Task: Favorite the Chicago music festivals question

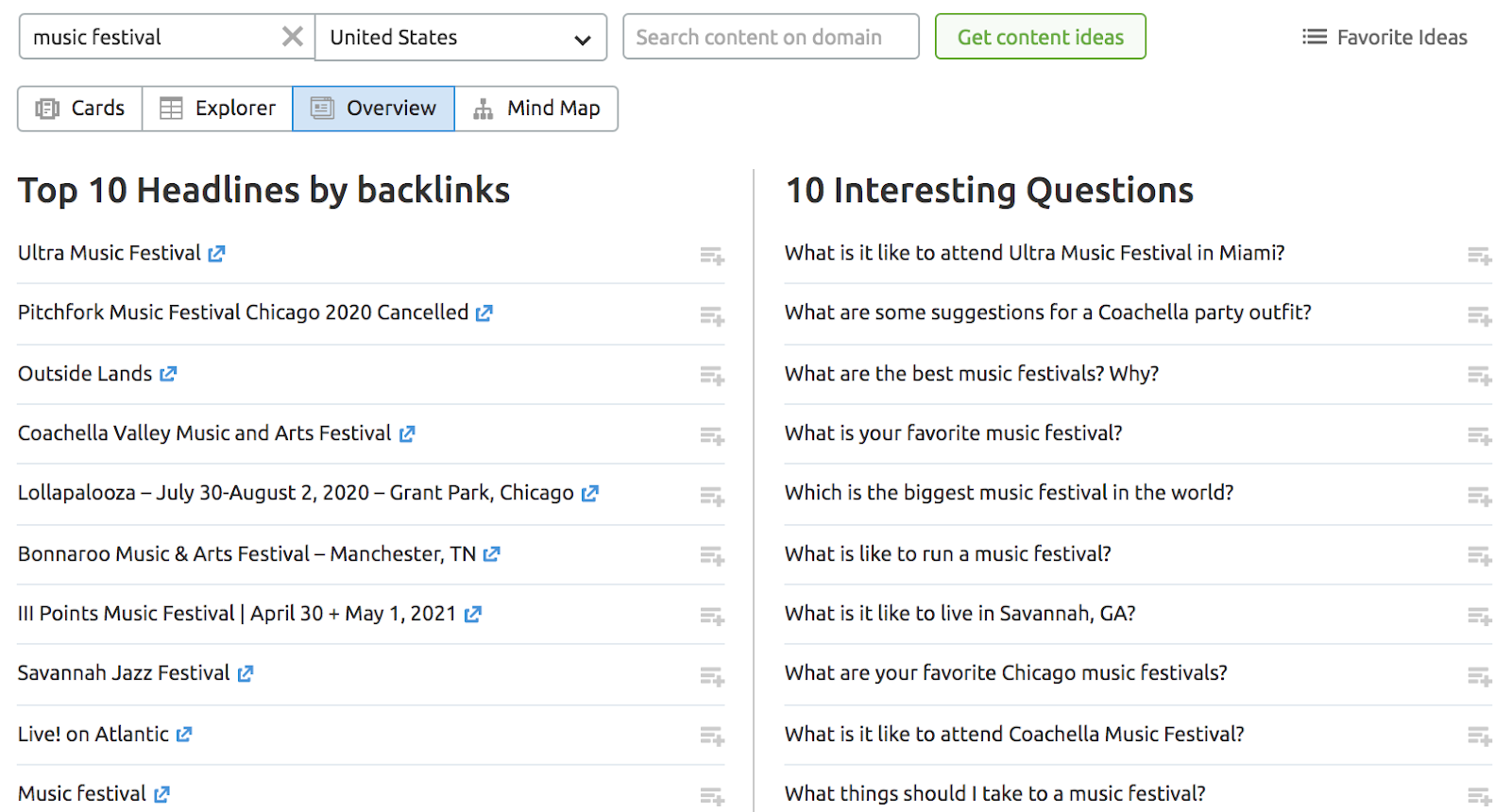Action: point(1480,676)
